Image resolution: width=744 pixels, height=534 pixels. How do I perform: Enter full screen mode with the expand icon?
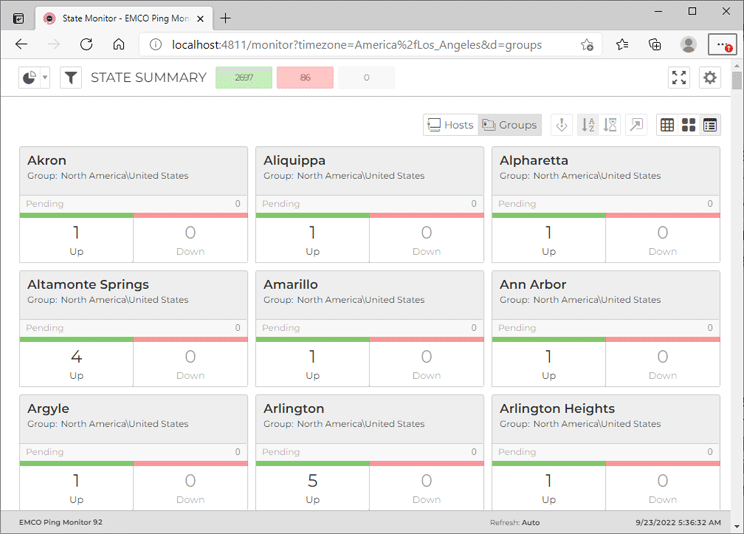679,78
